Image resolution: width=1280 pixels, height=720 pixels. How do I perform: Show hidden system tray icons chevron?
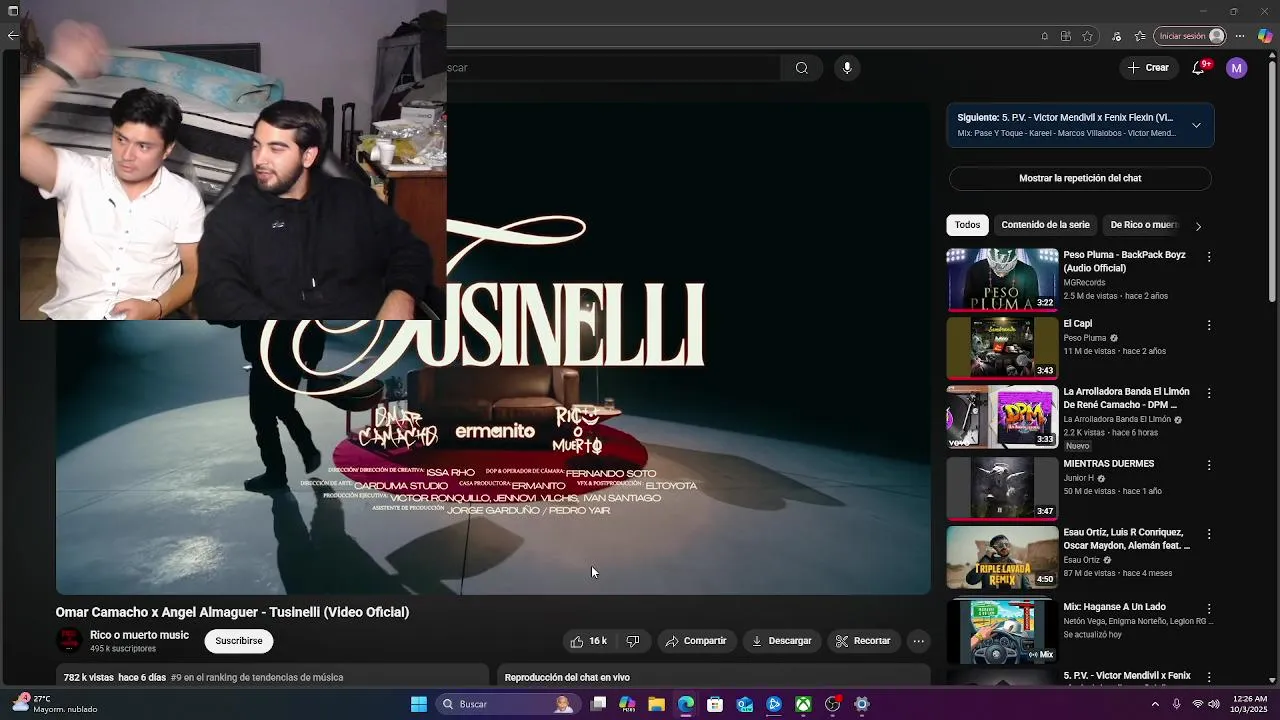tap(1155, 704)
